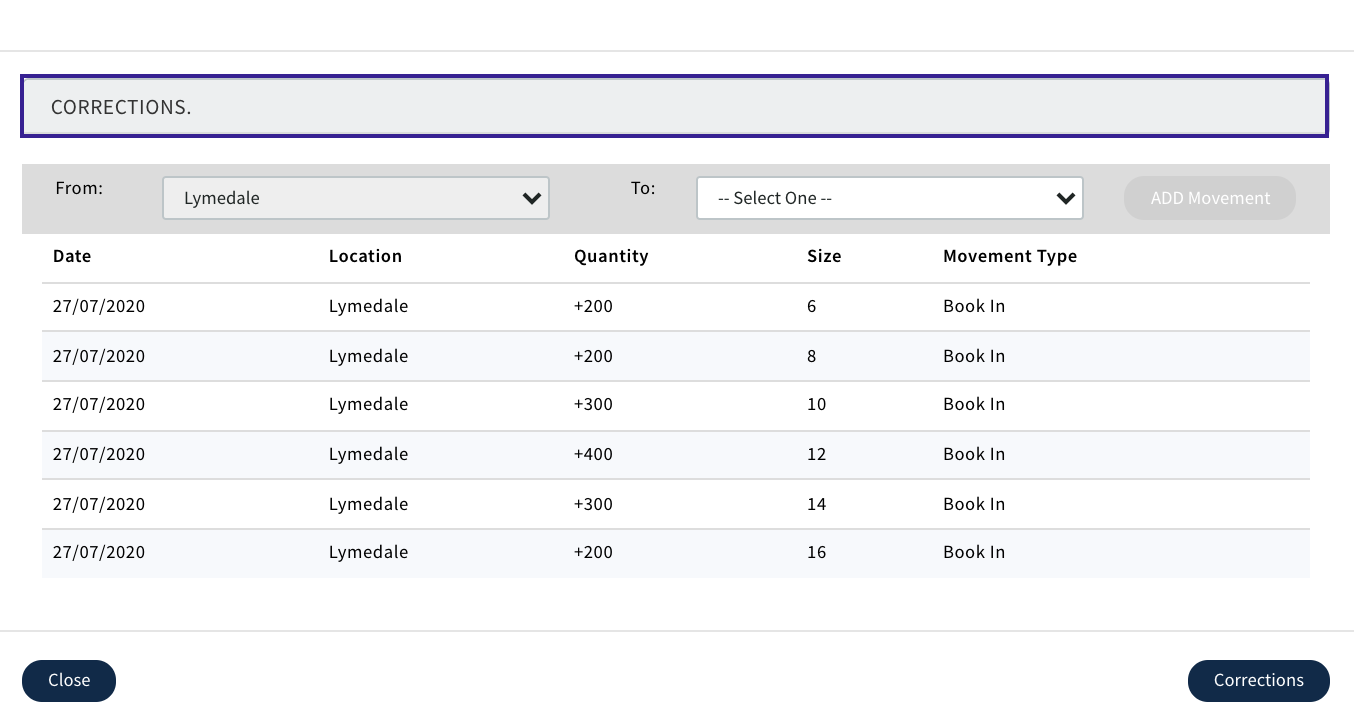Click the +300 quantity in size 10 row
The width and height of the screenshot is (1354, 726).
pyautogui.click(x=593, y=405)
